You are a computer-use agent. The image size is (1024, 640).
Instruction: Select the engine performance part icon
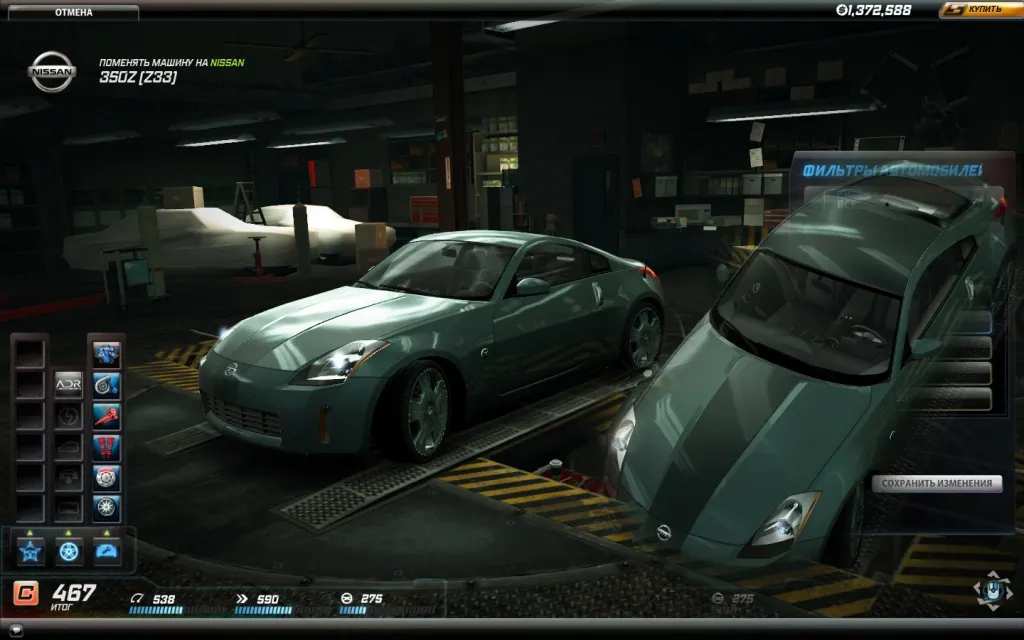(106, 354)
